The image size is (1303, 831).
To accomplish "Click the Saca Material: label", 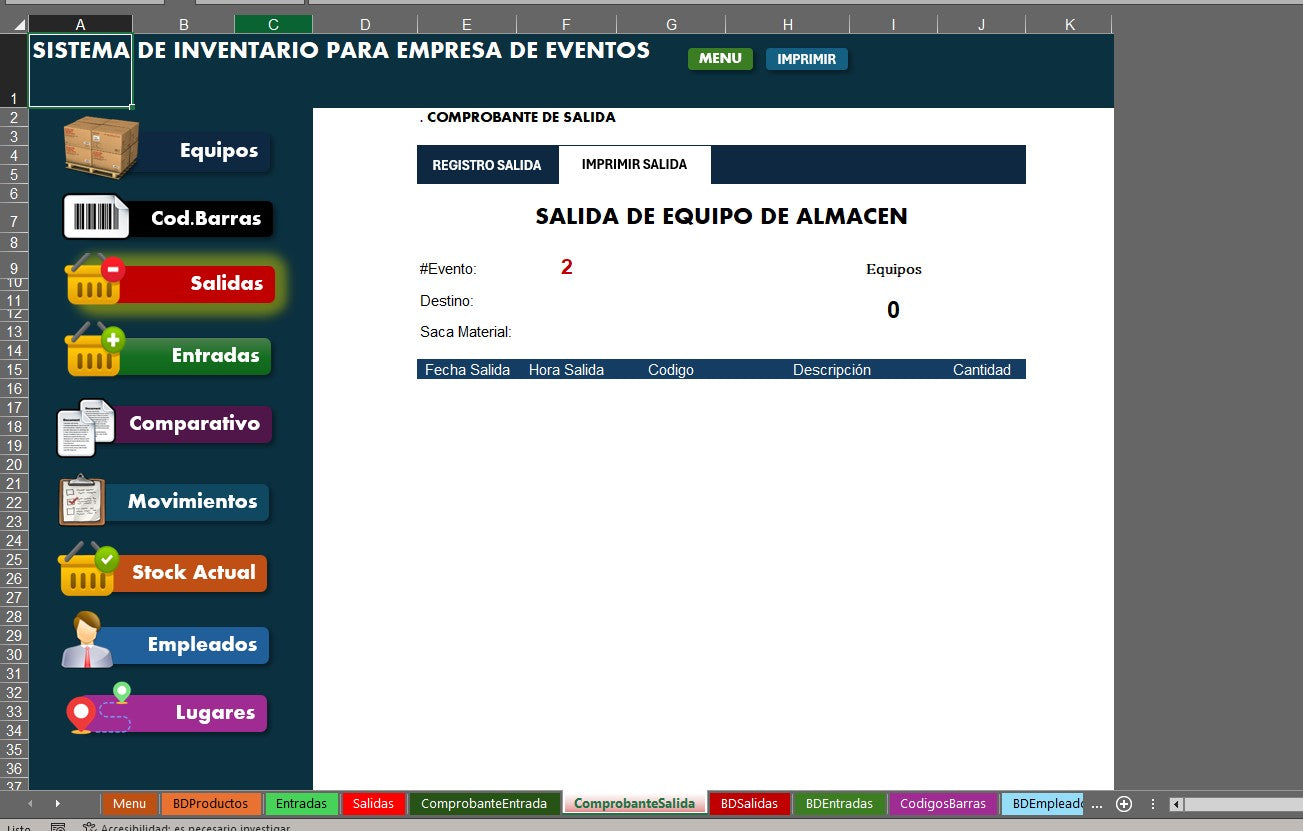I will point(466,331).
